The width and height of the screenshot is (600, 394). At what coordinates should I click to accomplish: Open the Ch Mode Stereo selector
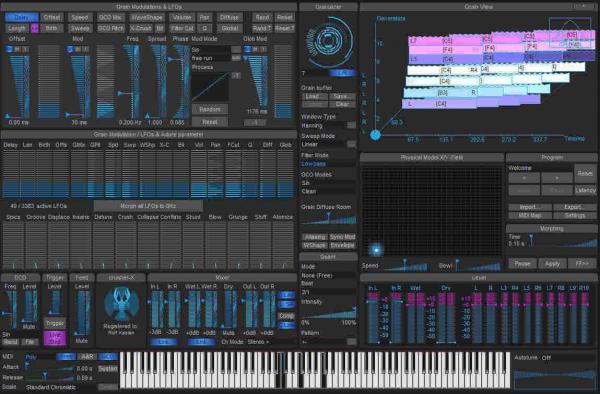[x=270, y=342]
